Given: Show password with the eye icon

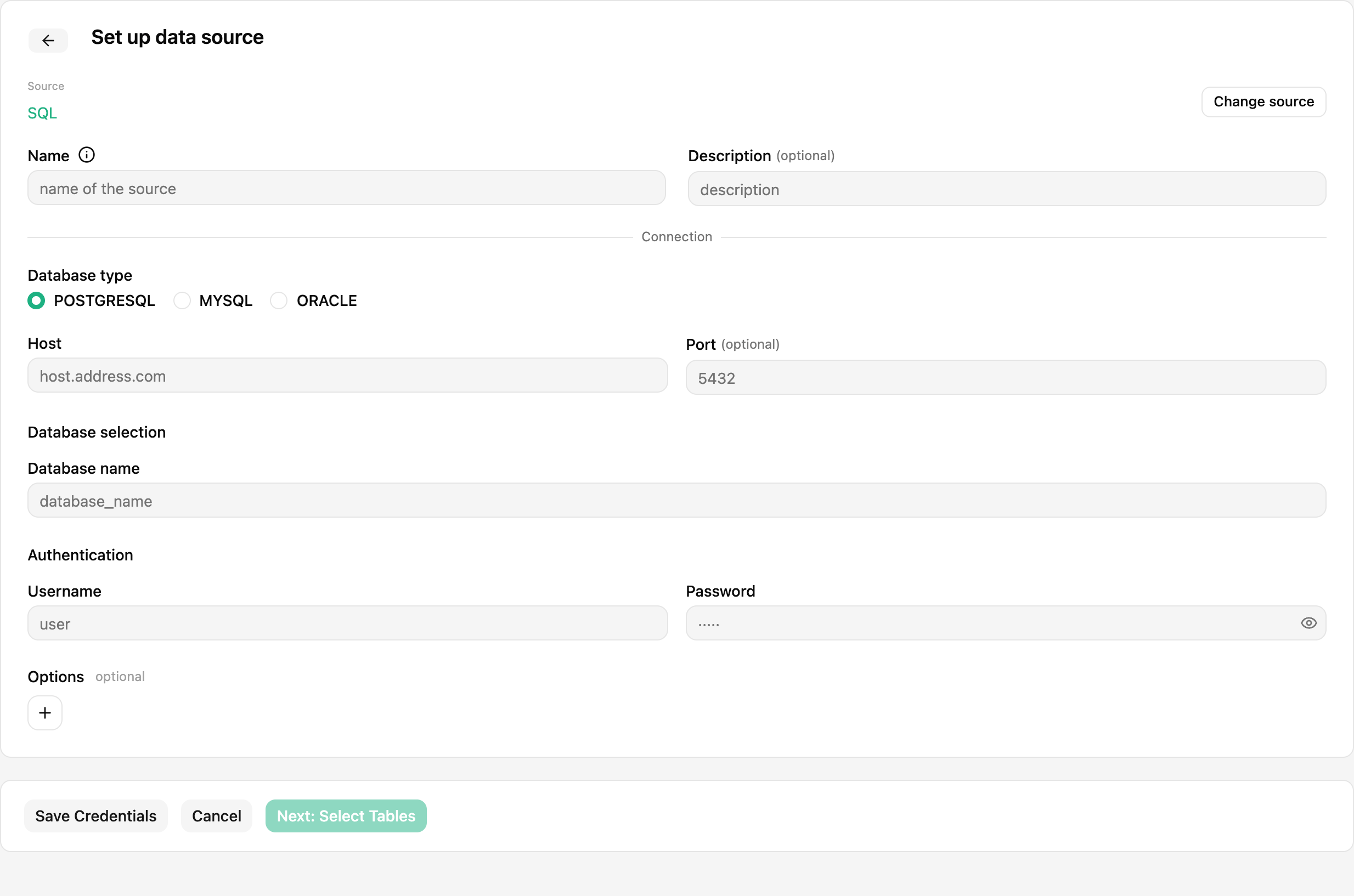Looking at the screenshot, I should 1308,623.
